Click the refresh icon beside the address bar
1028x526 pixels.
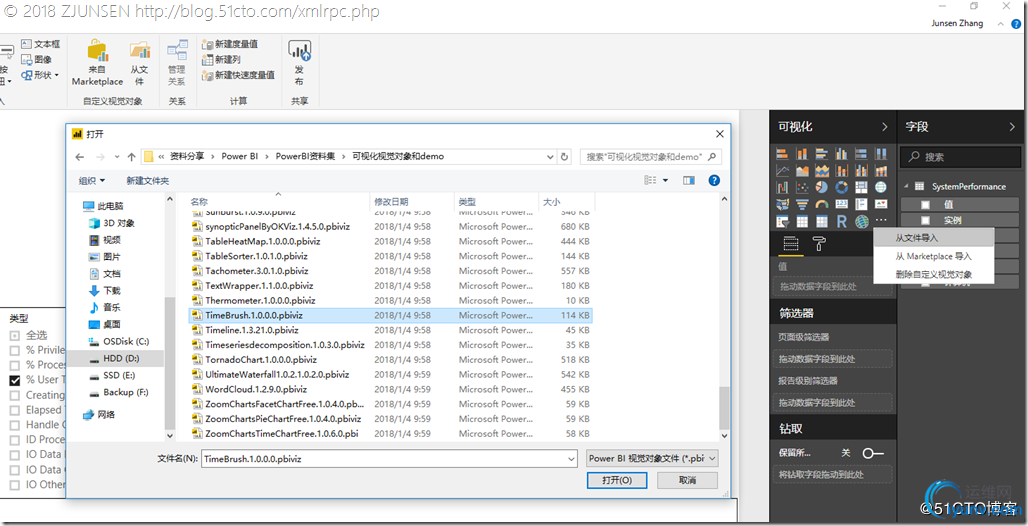(564, 157)
